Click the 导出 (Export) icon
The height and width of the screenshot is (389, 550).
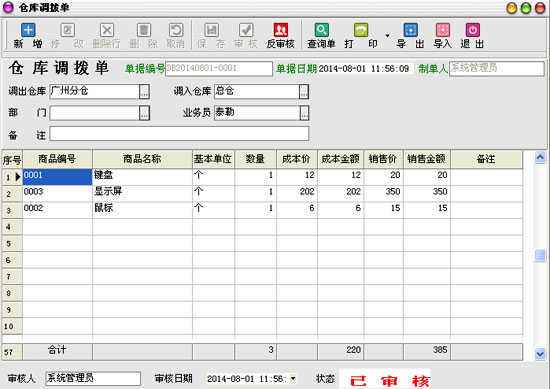click(410, 30)
